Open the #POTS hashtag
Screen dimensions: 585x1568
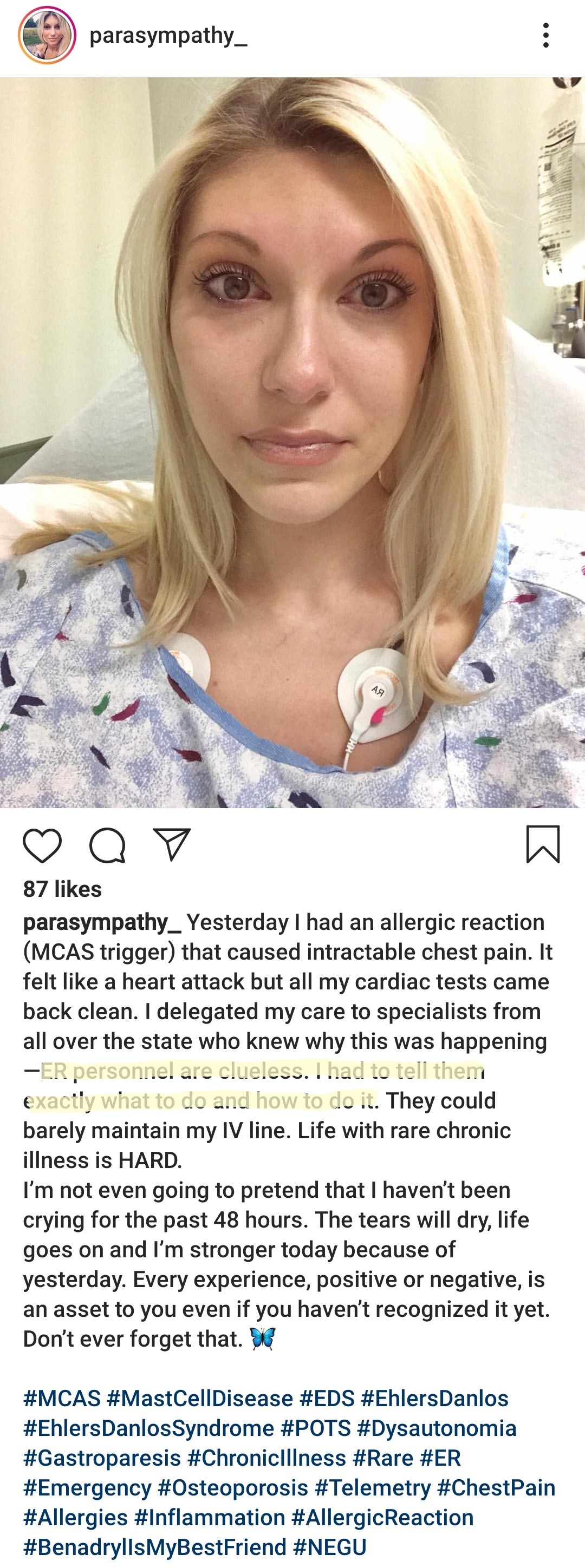point(316,1428)
